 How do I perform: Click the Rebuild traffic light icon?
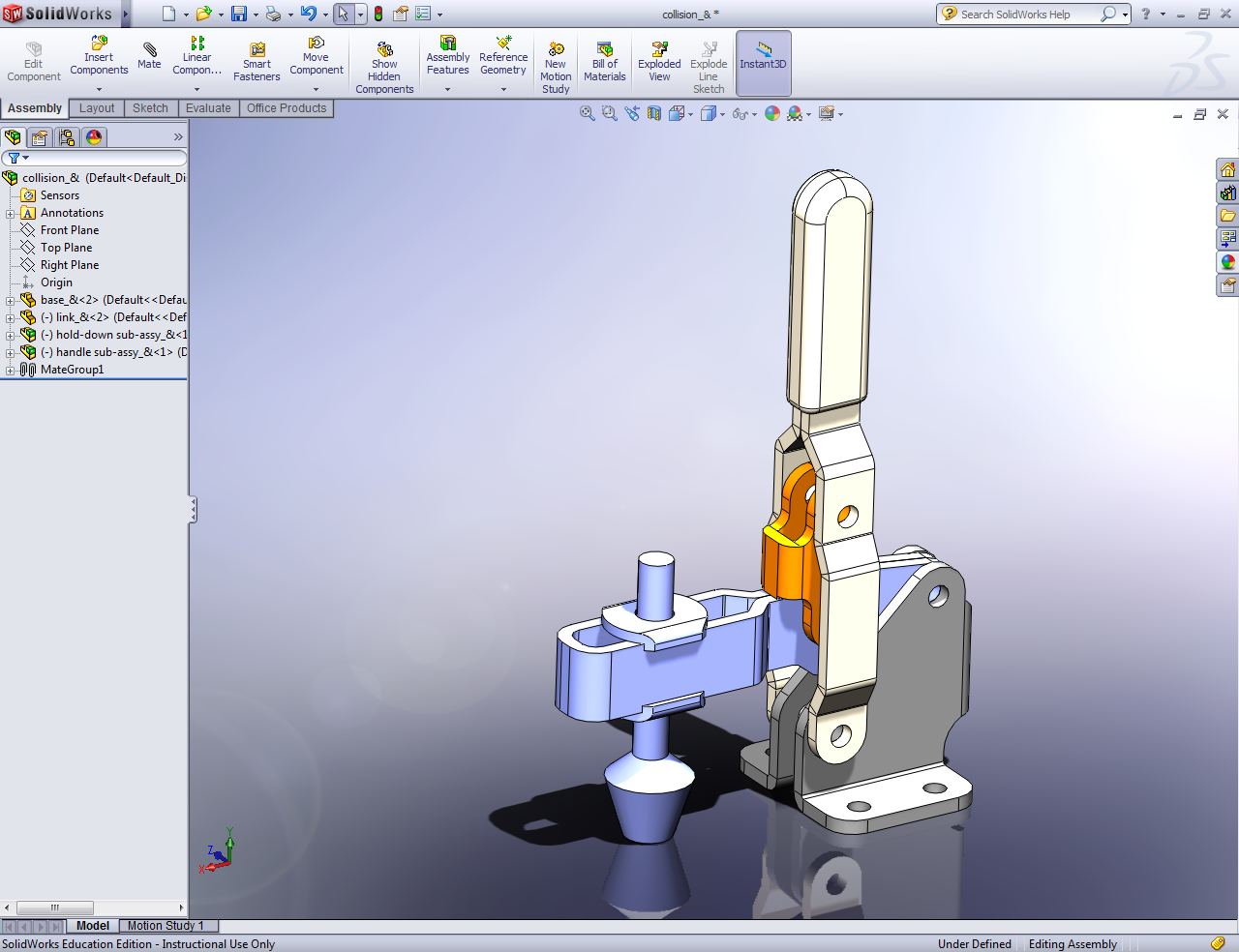pyautogui.click(x=378, y=14)
